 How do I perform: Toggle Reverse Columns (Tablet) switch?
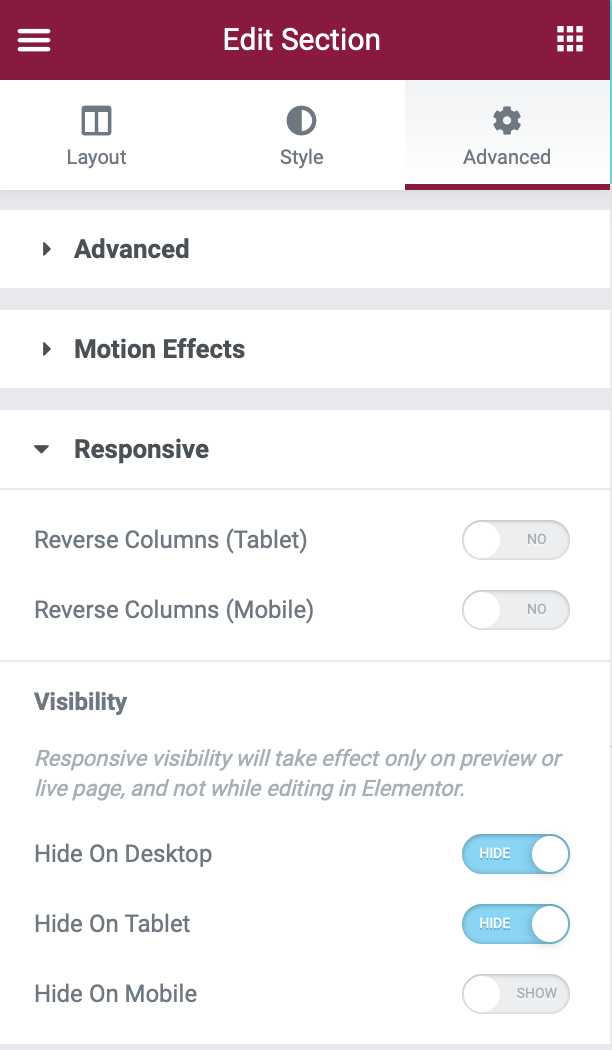click(x=515, y=540)
